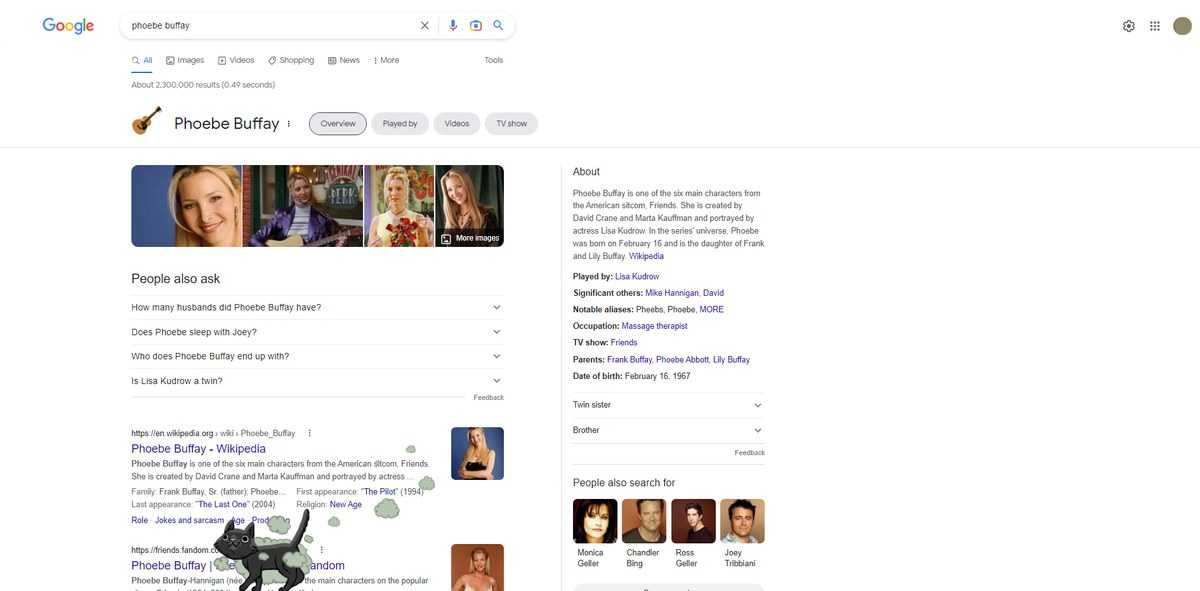
Task: Switch to the Images tab
Action: pos(185,60)
